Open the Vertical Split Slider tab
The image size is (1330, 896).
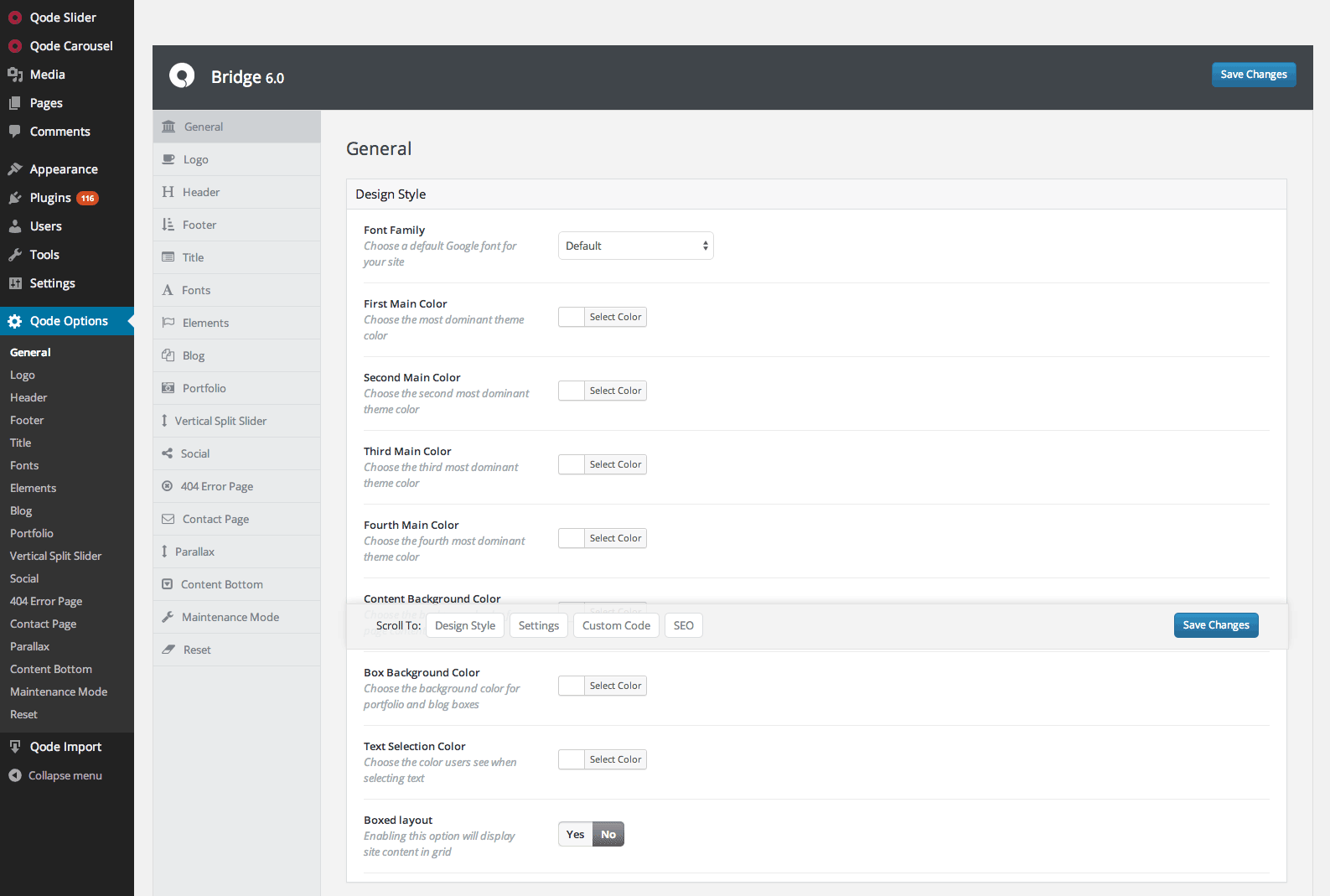pyautogui.click(x=236, y=421)
